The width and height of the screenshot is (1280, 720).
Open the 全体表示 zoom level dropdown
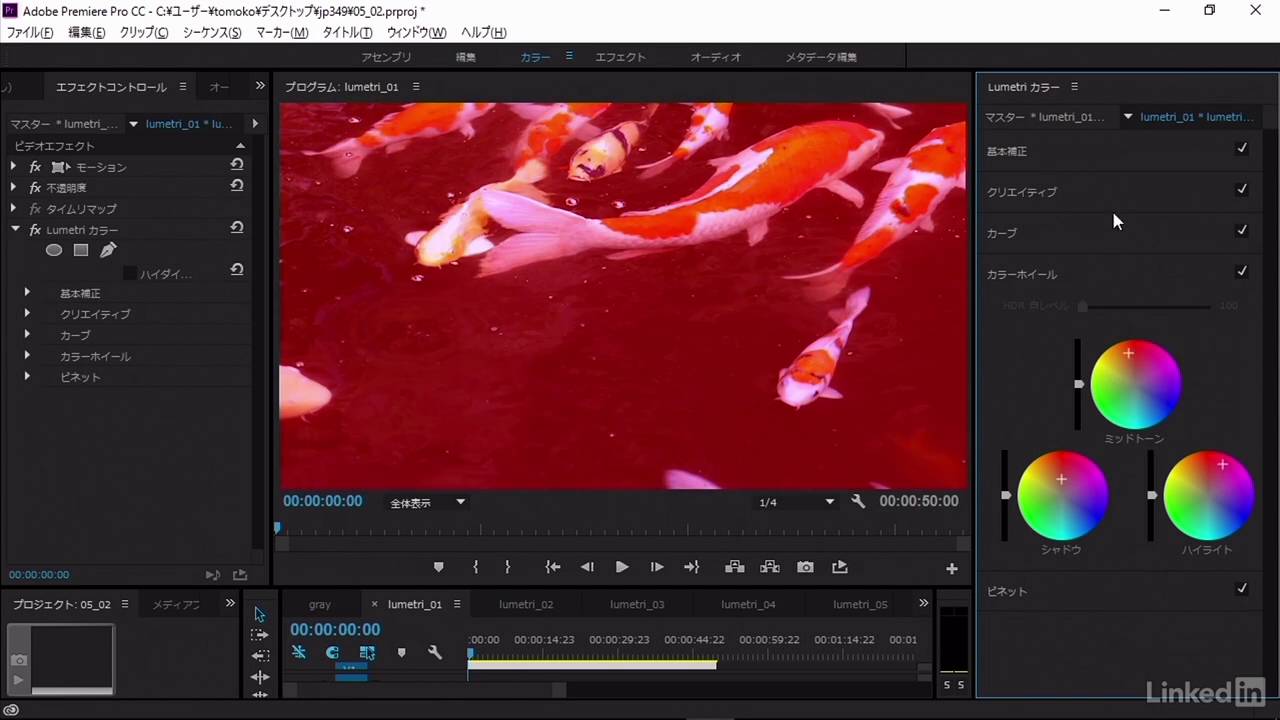click(428, 503)
